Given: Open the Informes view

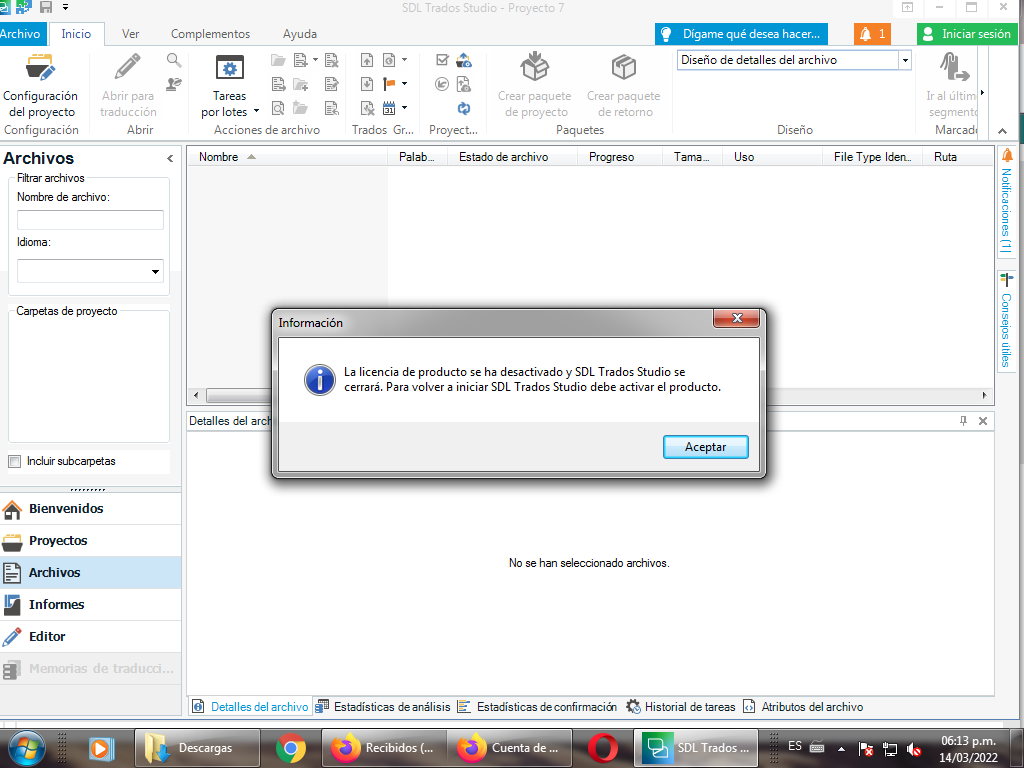Looking at the screenshot, I should click(x=91, y=605).
